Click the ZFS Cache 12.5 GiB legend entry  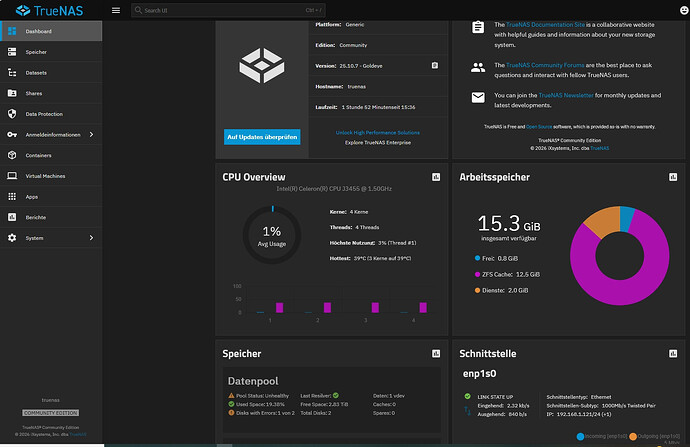[507, 274]
